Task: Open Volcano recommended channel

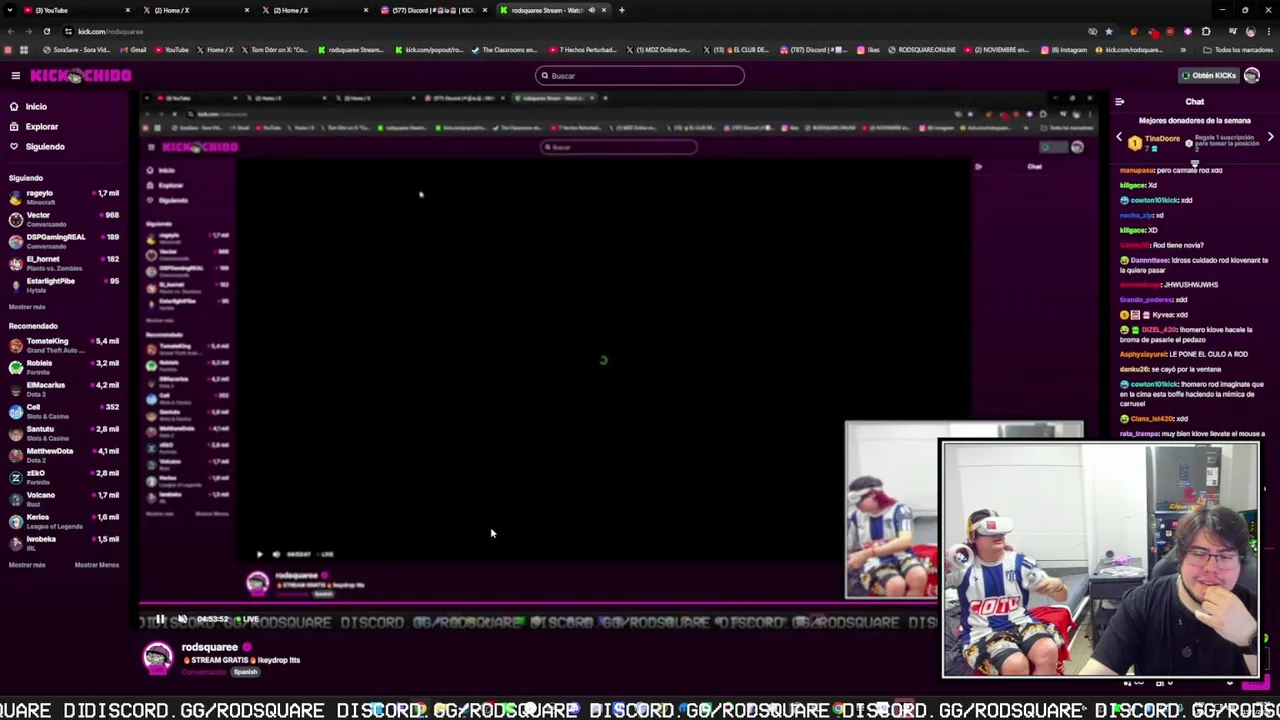Action: click(x=64, y=499)
